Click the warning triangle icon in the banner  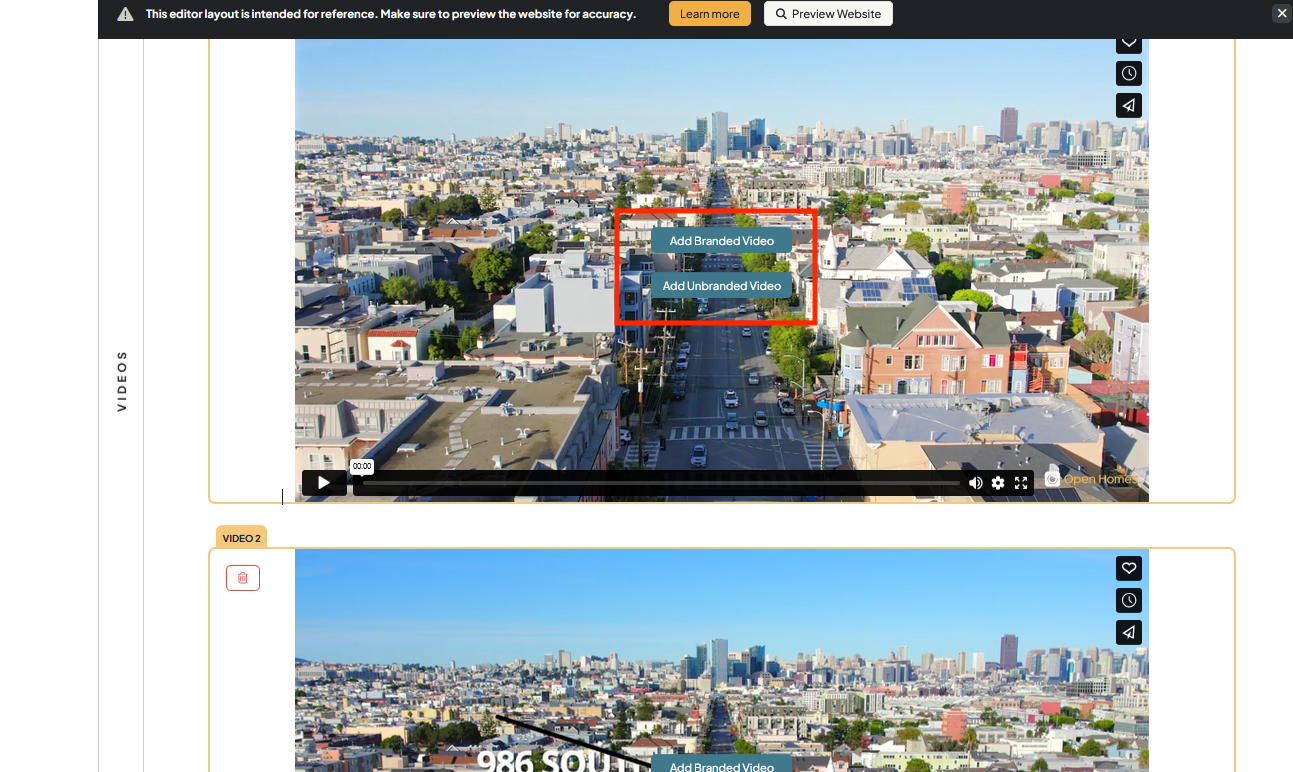pos(125,14)
